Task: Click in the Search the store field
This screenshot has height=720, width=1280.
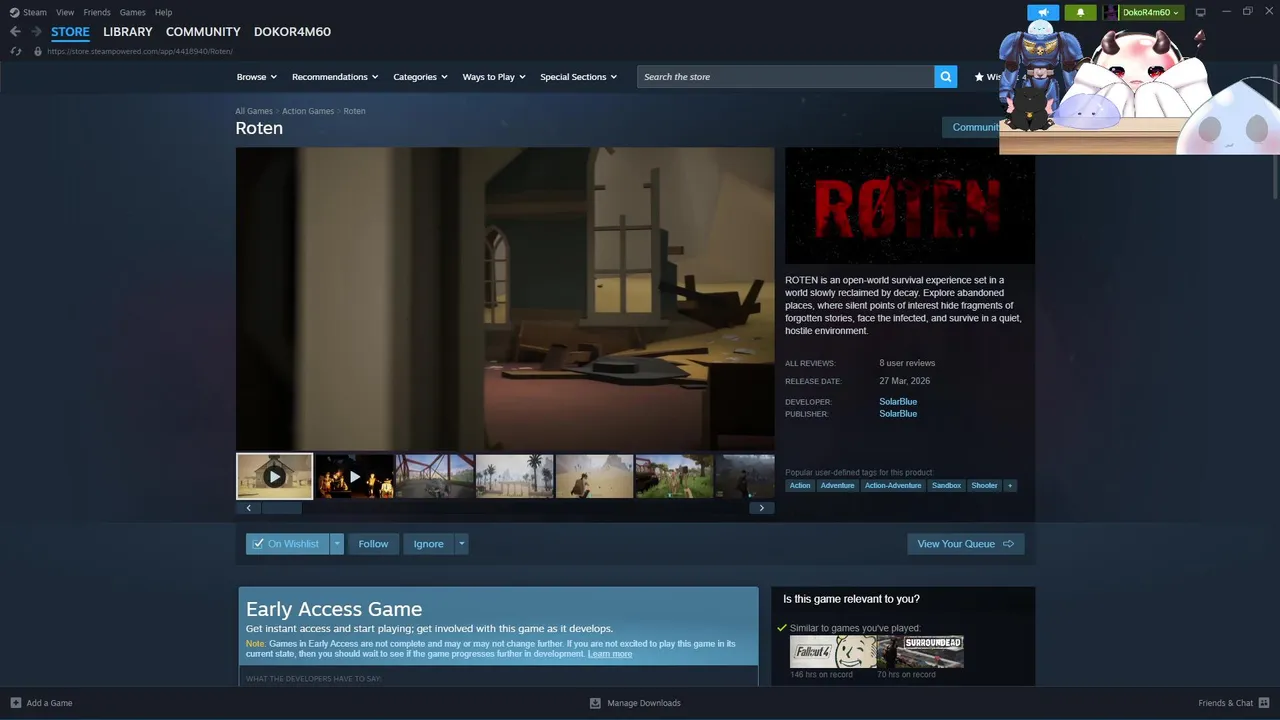Action: click(786, 77)
